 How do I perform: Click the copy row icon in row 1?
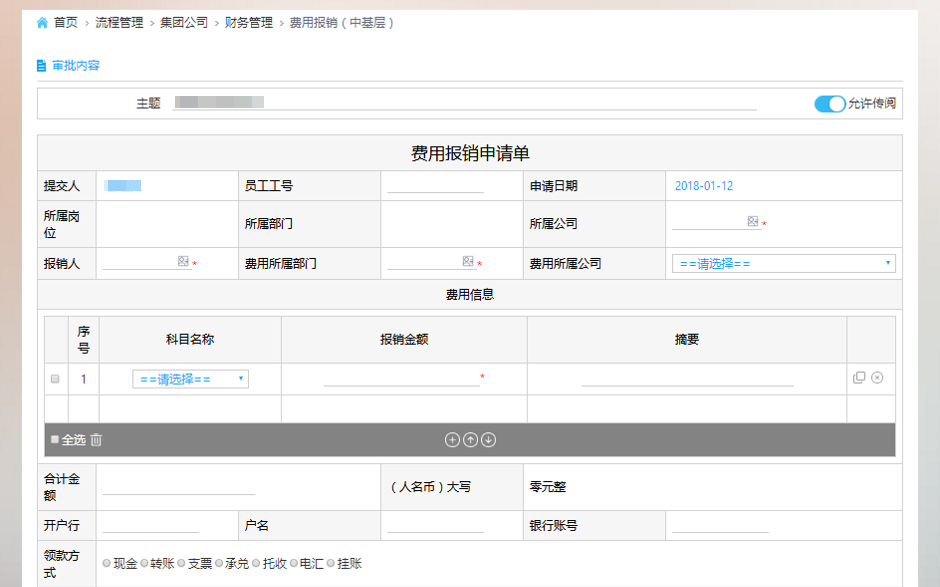859,377
